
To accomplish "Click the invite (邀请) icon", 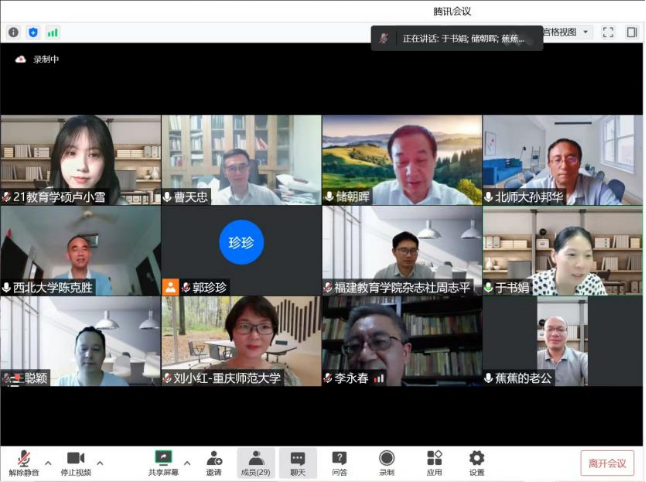I will [214, 461].
